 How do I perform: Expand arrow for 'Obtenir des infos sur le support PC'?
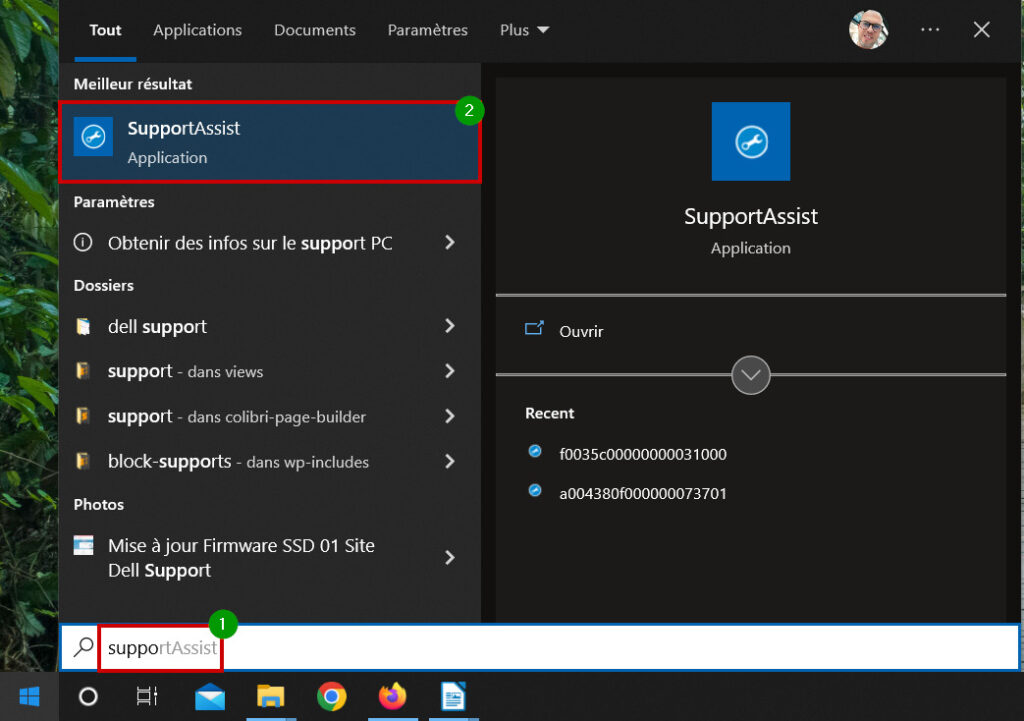tap(450, 243)
